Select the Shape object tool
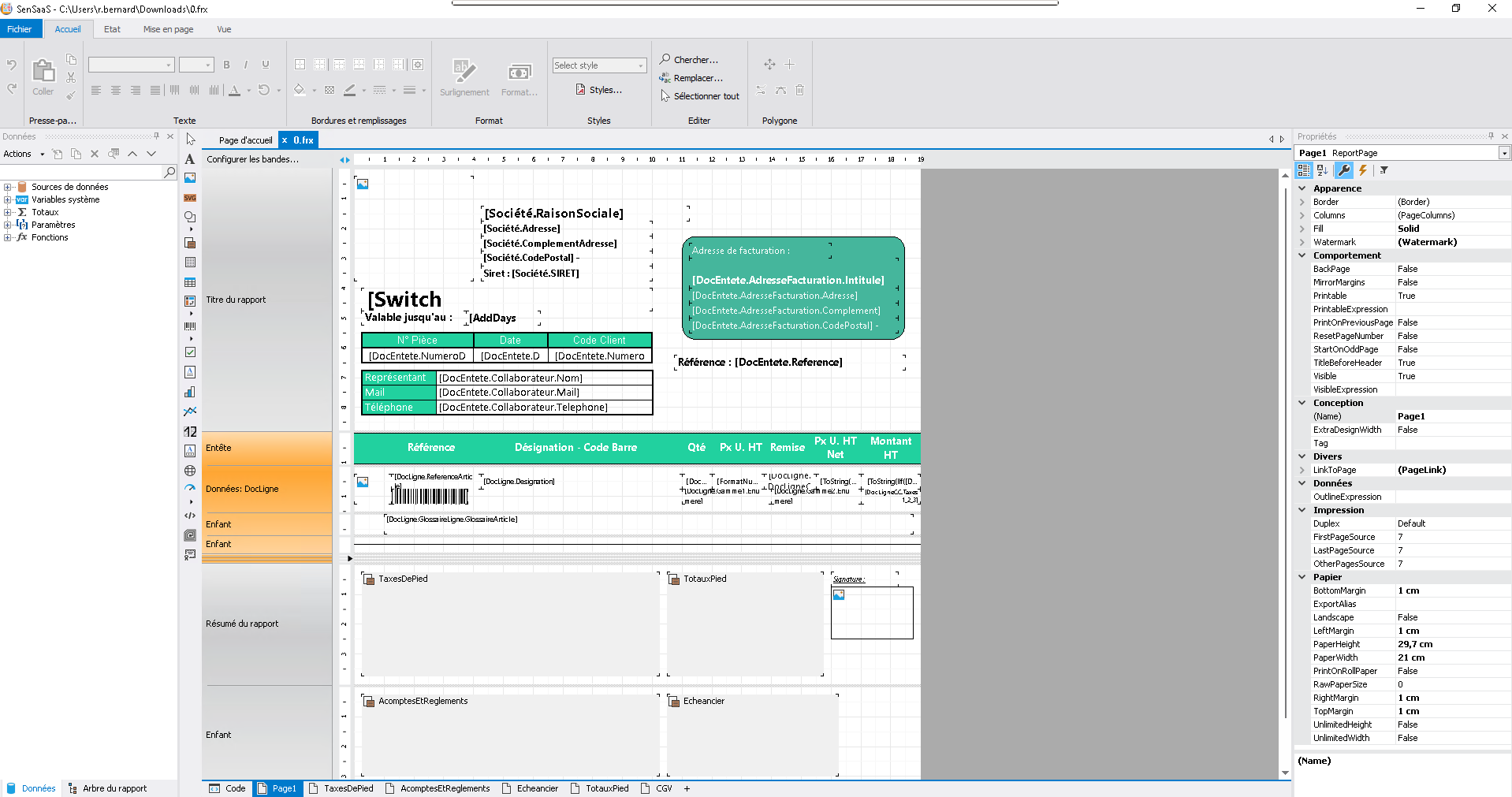This screenshot has width=1512, height=797. 190,217
